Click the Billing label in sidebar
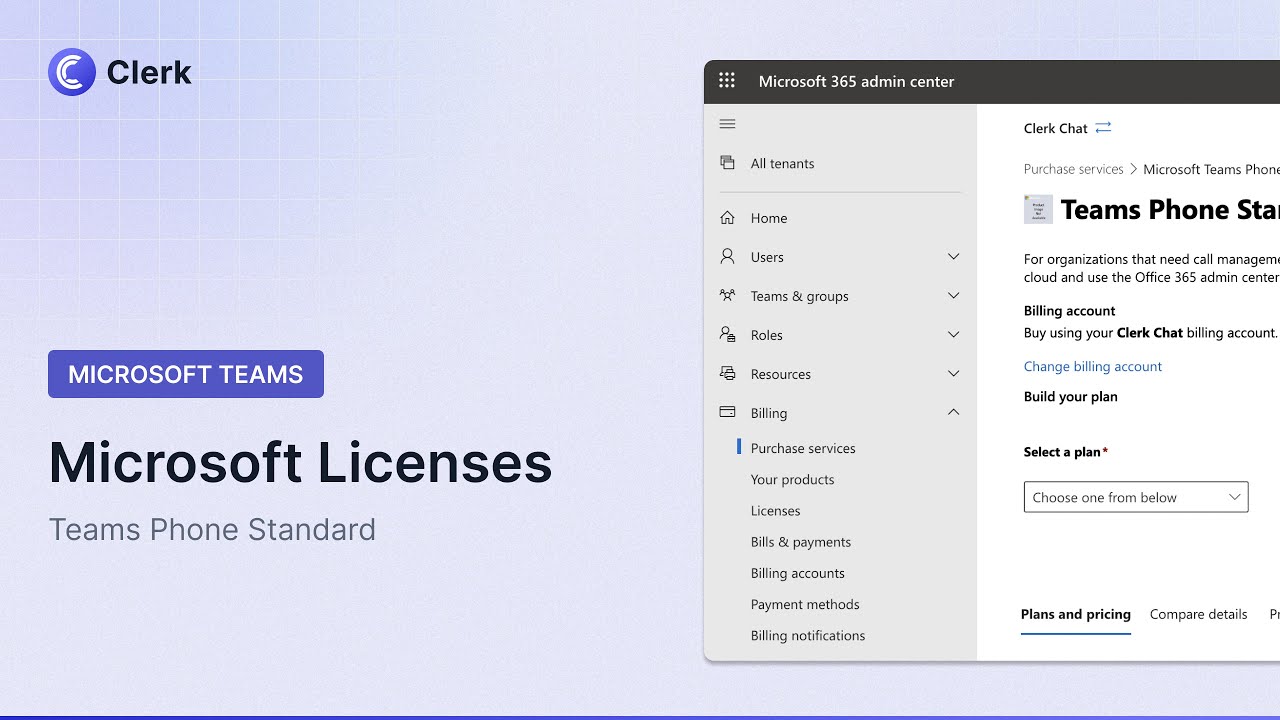This screenshot has width=1280, height=720. (768, 412)
